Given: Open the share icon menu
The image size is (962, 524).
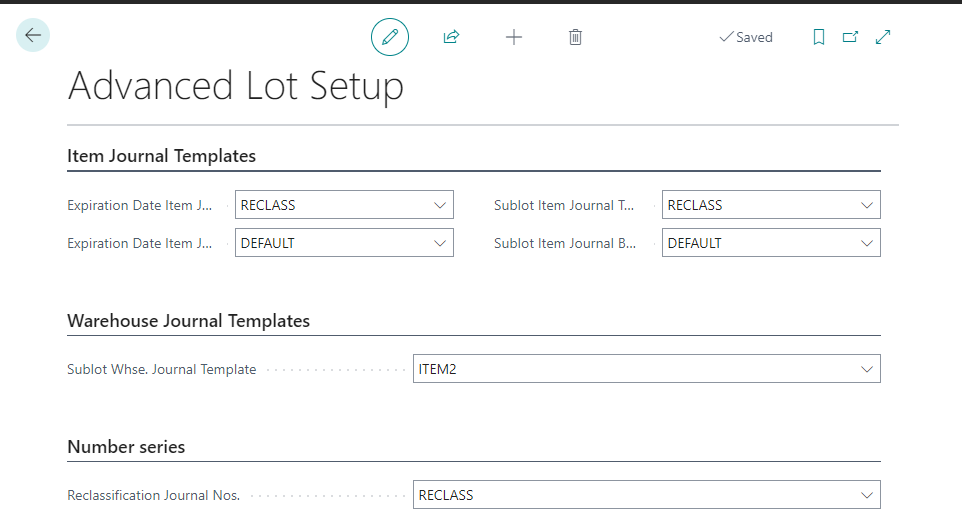Looking at the screenshot, I should [451, 37].
